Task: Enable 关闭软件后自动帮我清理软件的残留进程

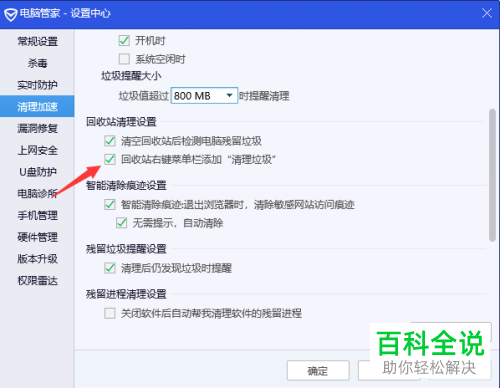Action: [x=110, y=313]
